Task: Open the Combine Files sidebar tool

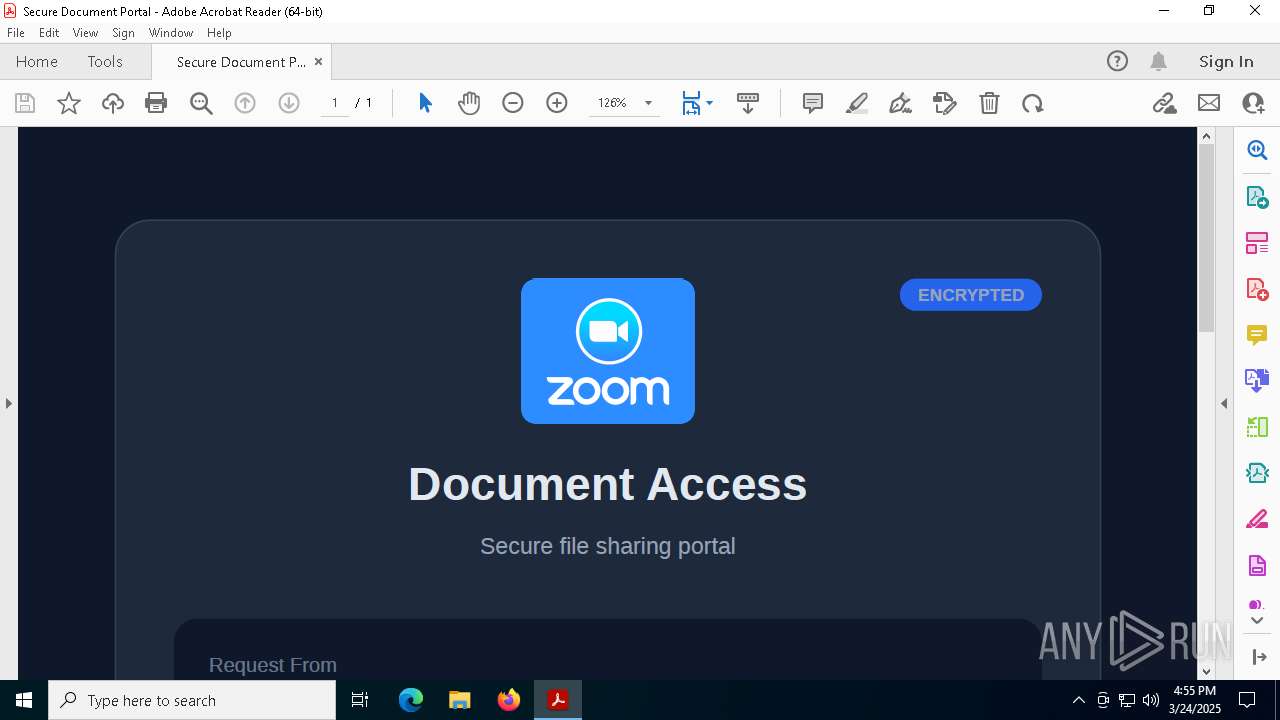Action: click(1257, 381)
